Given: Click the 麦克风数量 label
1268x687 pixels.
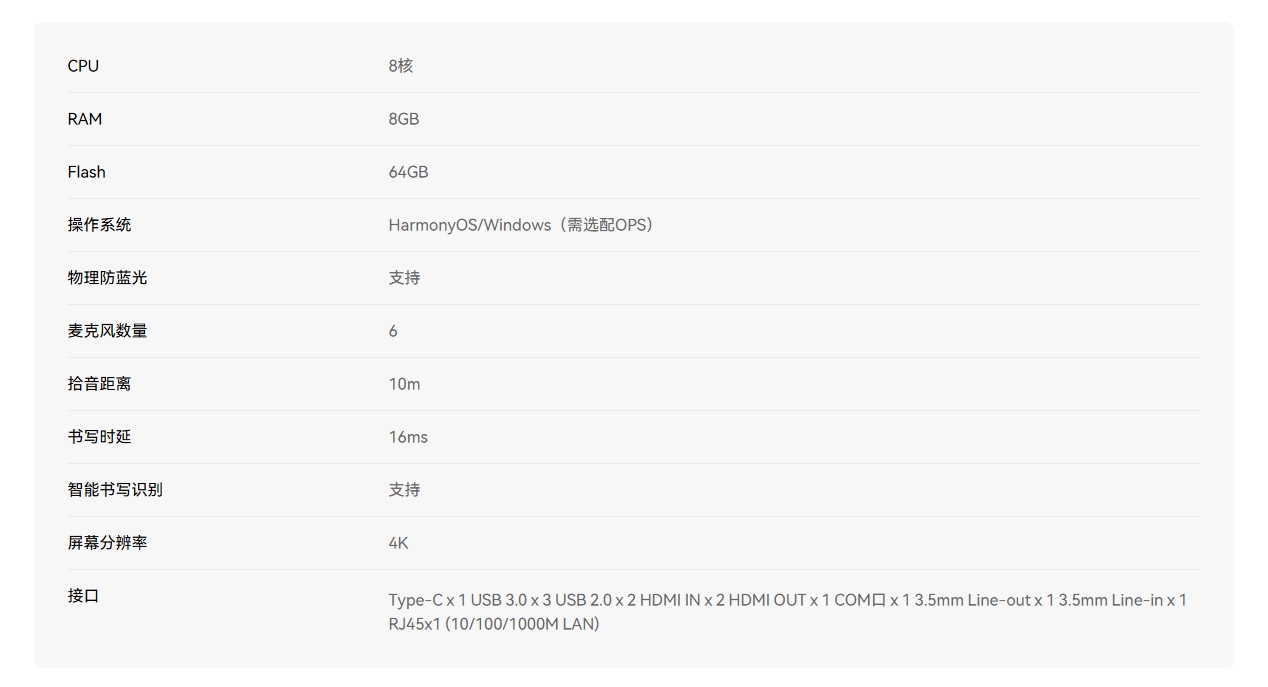Looking at the screenshot, I should tap(107, 331).
